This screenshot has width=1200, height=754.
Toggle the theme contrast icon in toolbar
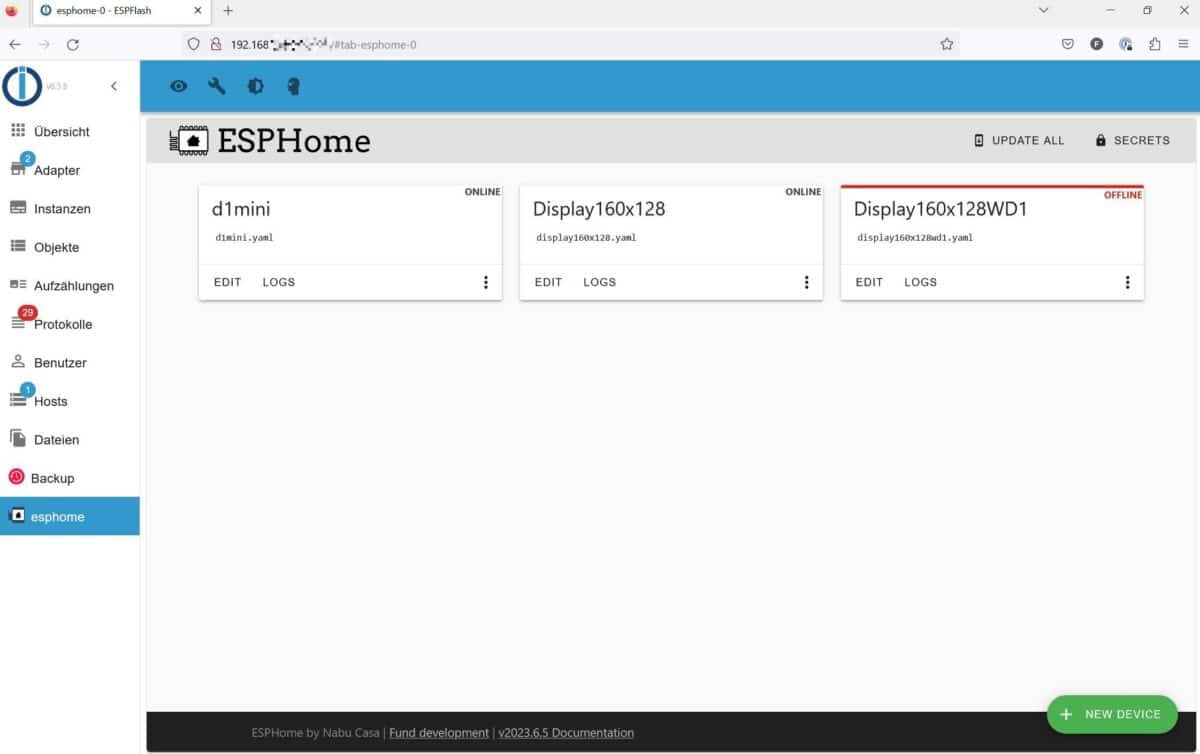(x=255, y=86)
